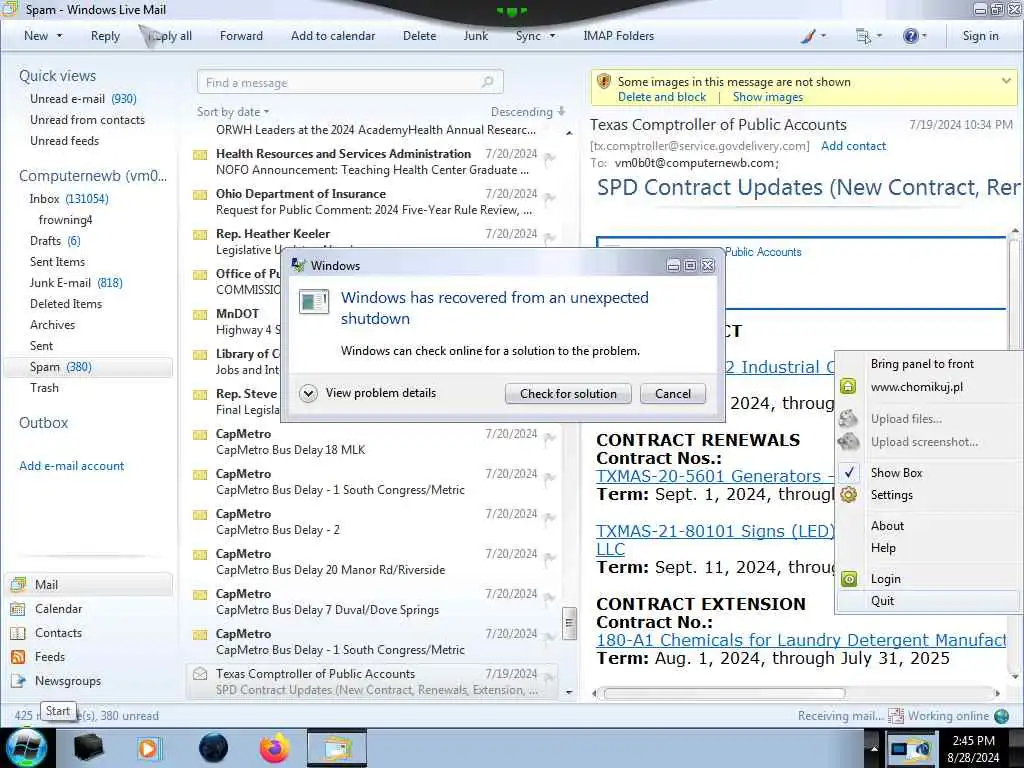The height and width of the screenshot is (768, 1024).
Task: Click the message list vertical scrollbar thumb
Action: 569,623
